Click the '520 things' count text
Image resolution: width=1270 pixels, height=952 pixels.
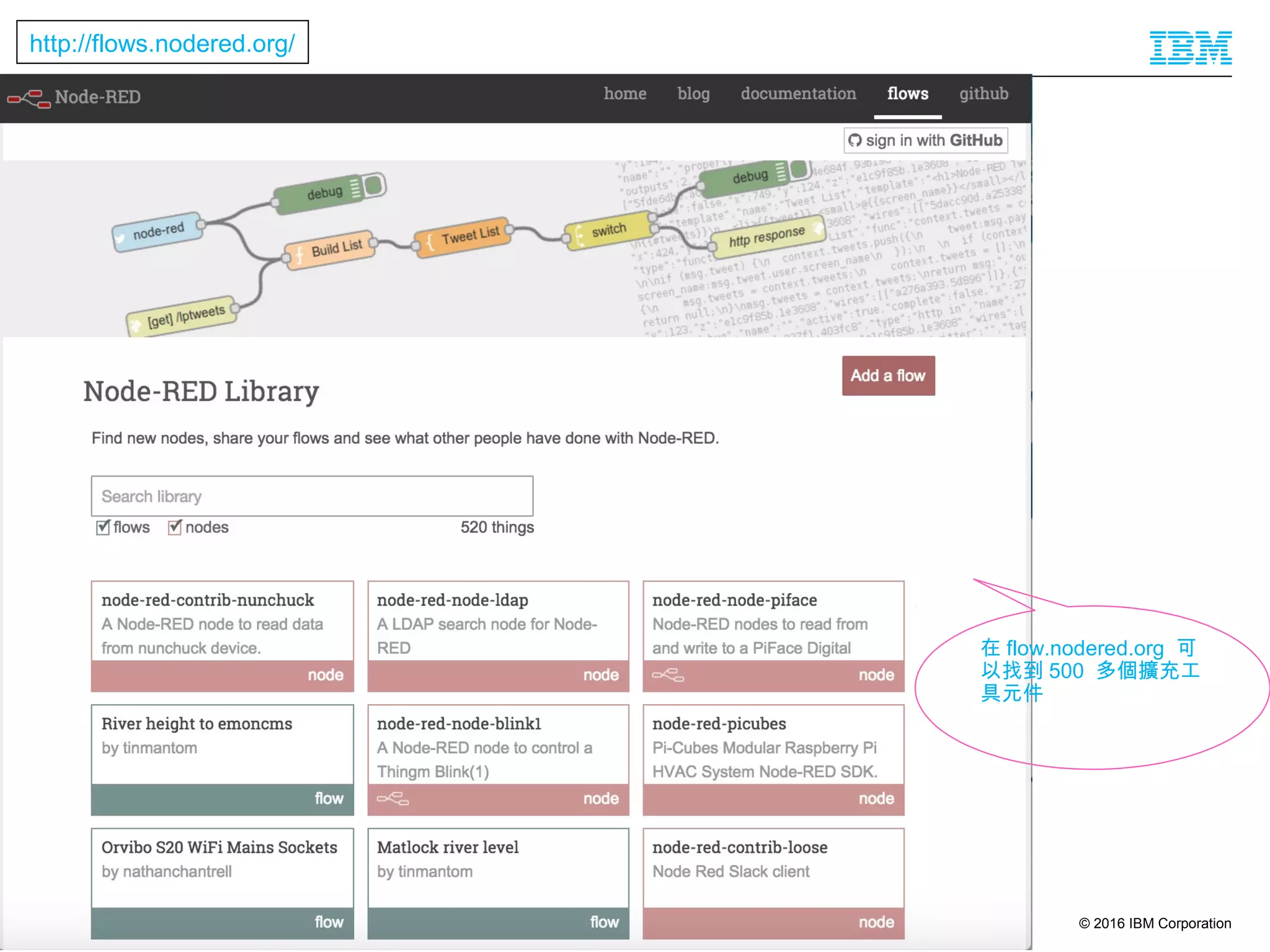coord(497,527)
